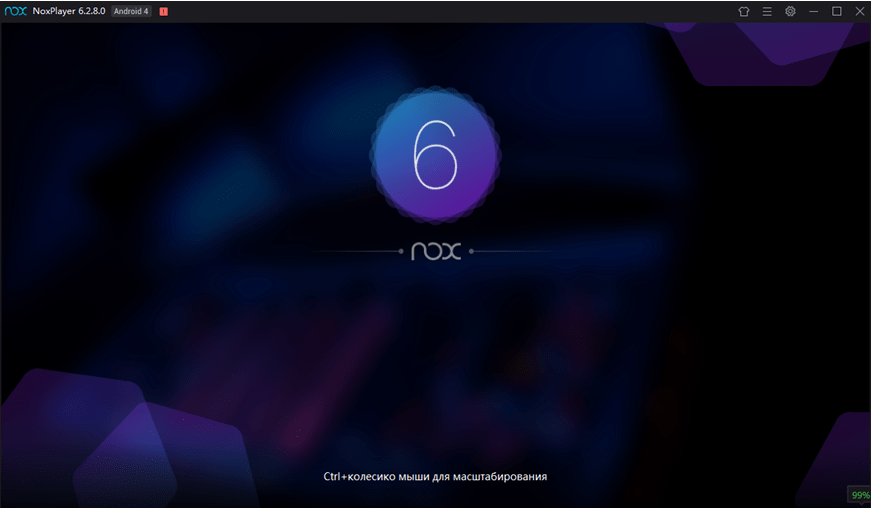Click the large number 6 circle logo
Screen dimensions: 871x508
click(435, 155)
